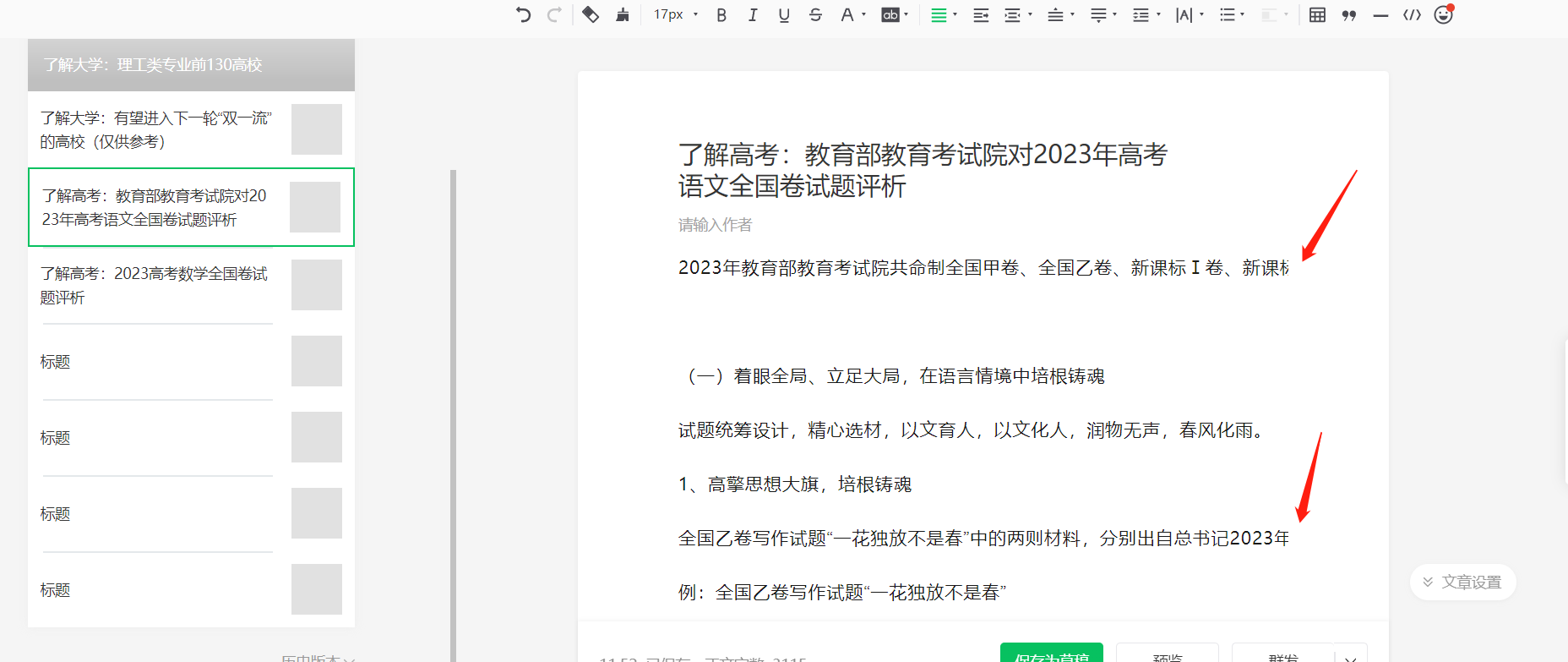Select article 教育部教育考试院对2023年高考语文全国卷试题评析 in sidebar

click(x=191, y=207)
